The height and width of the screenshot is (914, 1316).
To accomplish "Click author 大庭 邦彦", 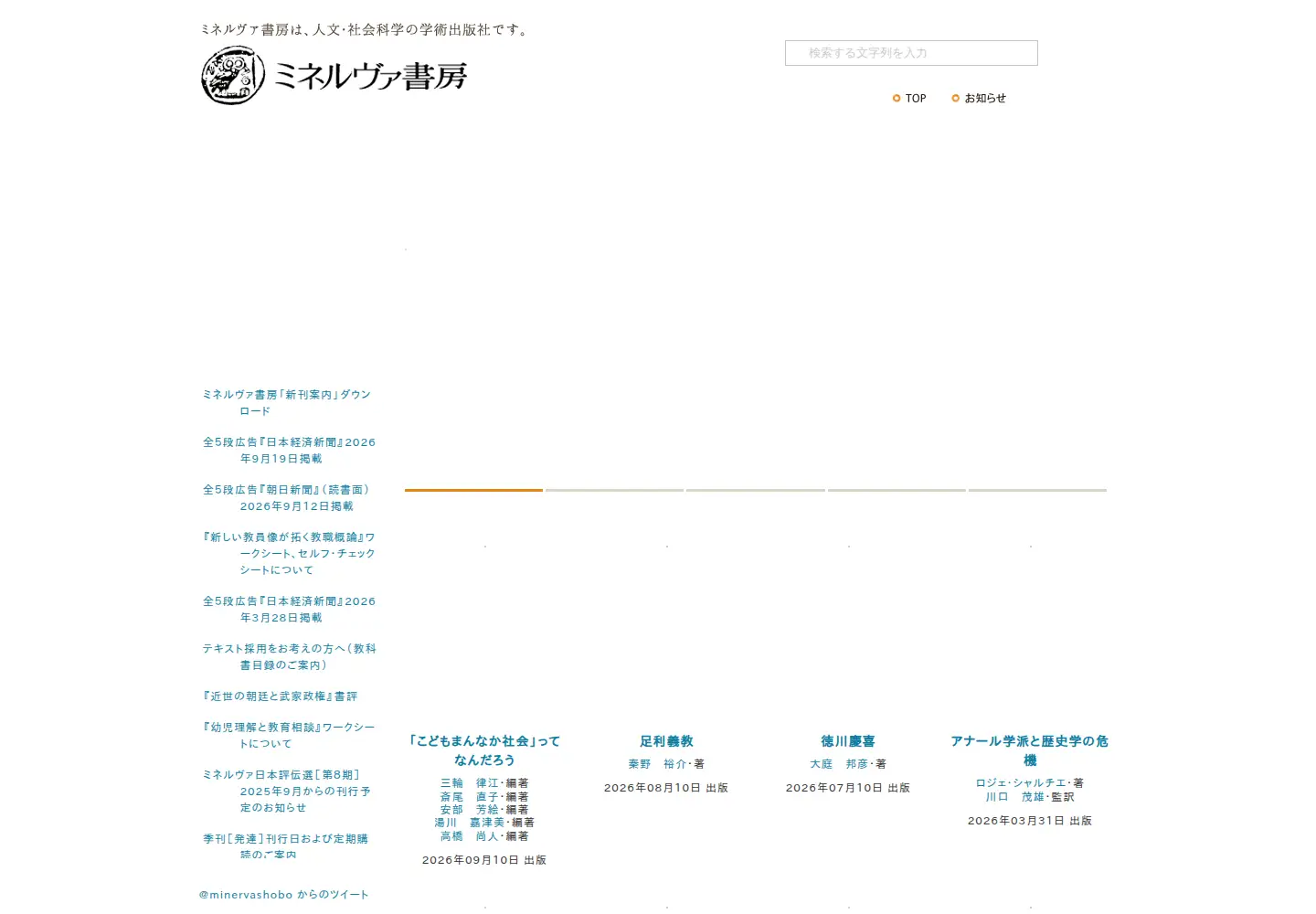I will 839,764.
